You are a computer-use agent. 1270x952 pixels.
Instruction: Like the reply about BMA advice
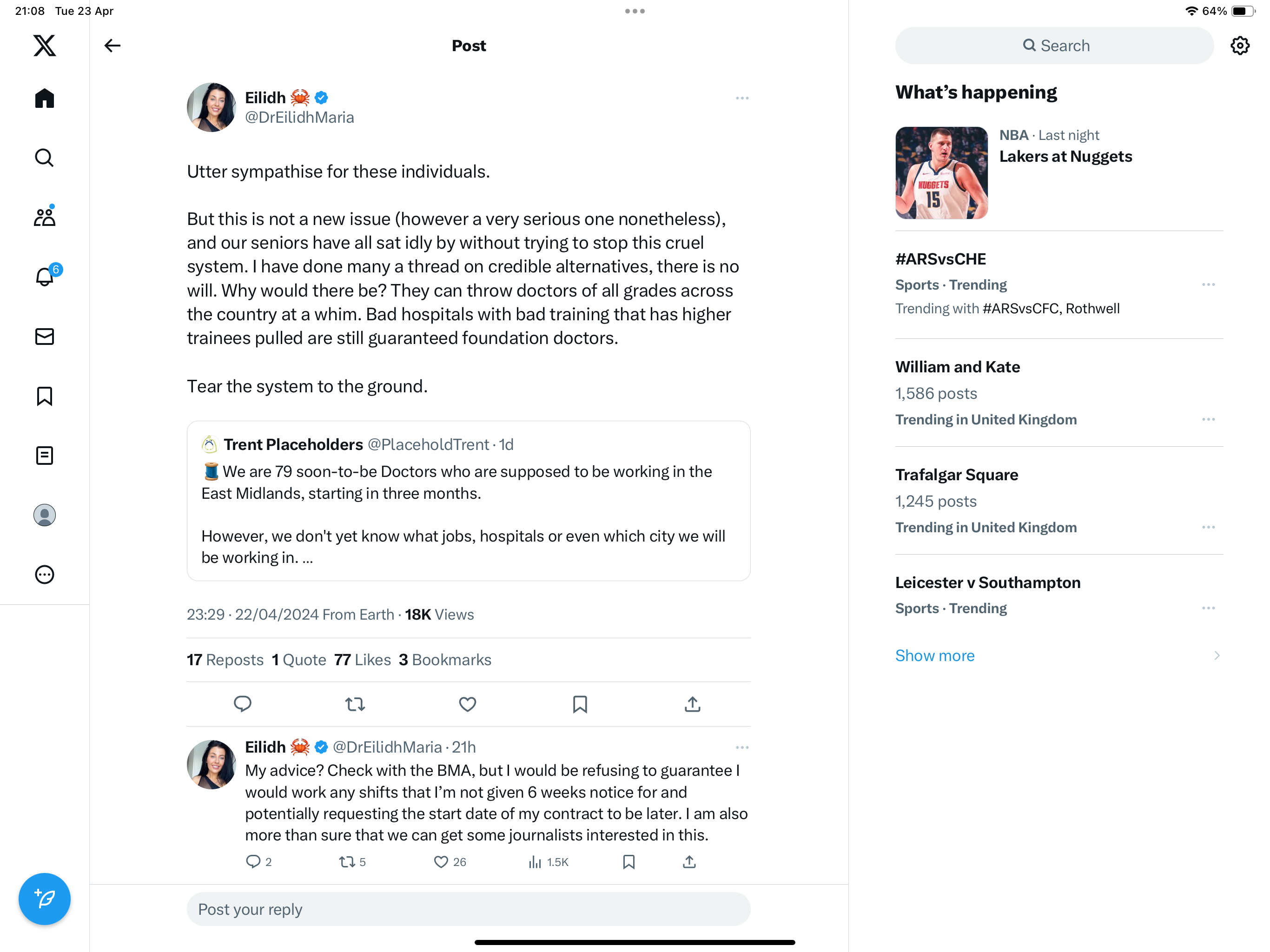[441, 862]
